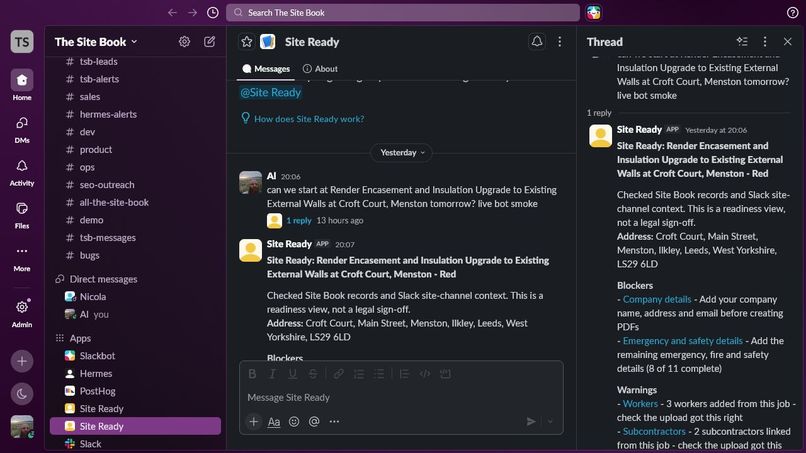
Task: Open the Company details link in thread
Action: tap(656, 299)
